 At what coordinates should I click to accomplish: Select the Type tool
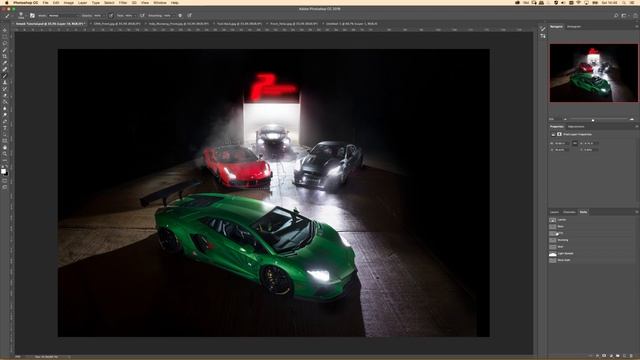(x=5, y=128)
